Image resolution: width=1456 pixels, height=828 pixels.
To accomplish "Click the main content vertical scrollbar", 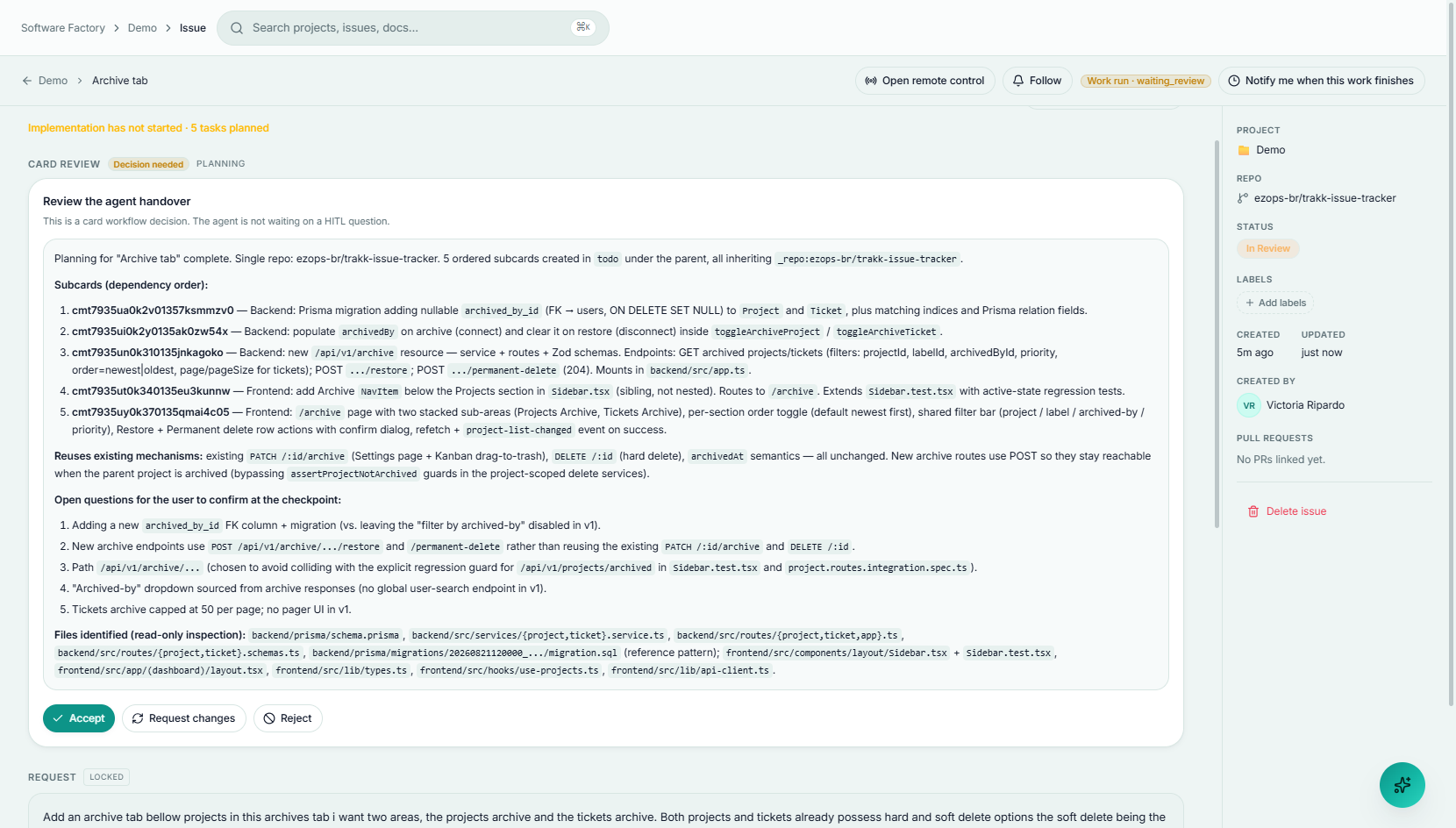I will tap(1217, 333).
